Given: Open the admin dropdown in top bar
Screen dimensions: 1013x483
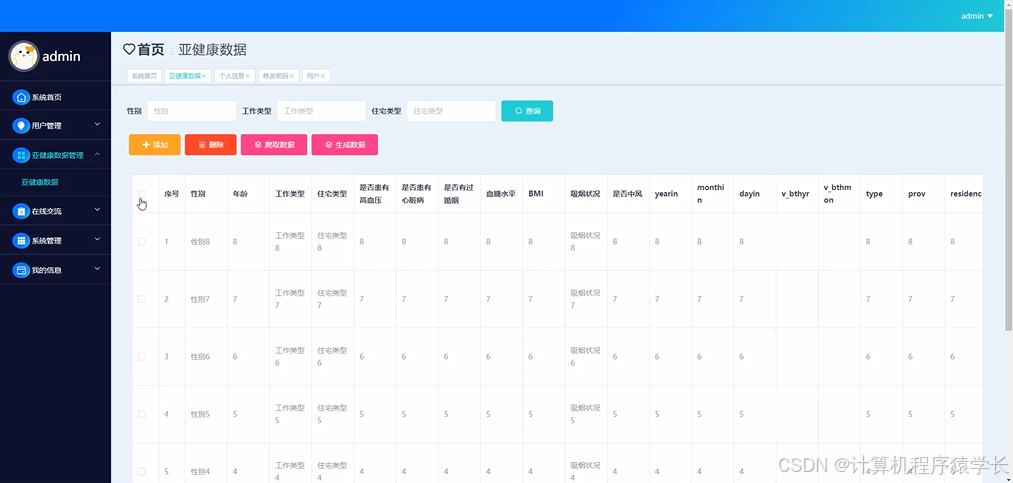Looking at the screenshot, I should point(977,16).
